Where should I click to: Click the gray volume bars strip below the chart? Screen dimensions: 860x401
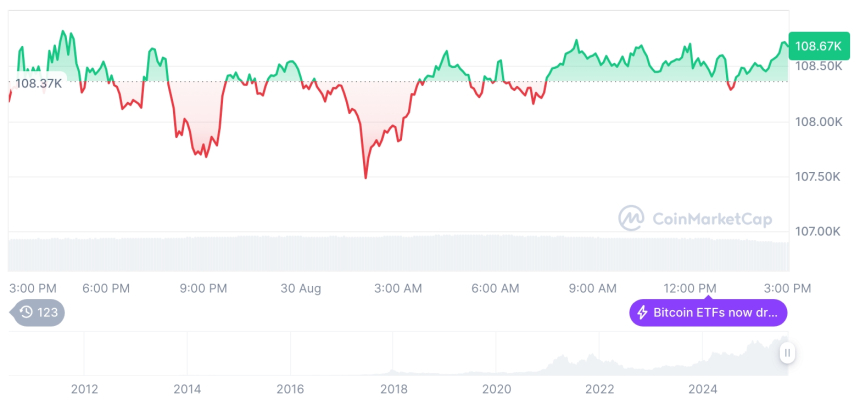[x=398, y=253]
